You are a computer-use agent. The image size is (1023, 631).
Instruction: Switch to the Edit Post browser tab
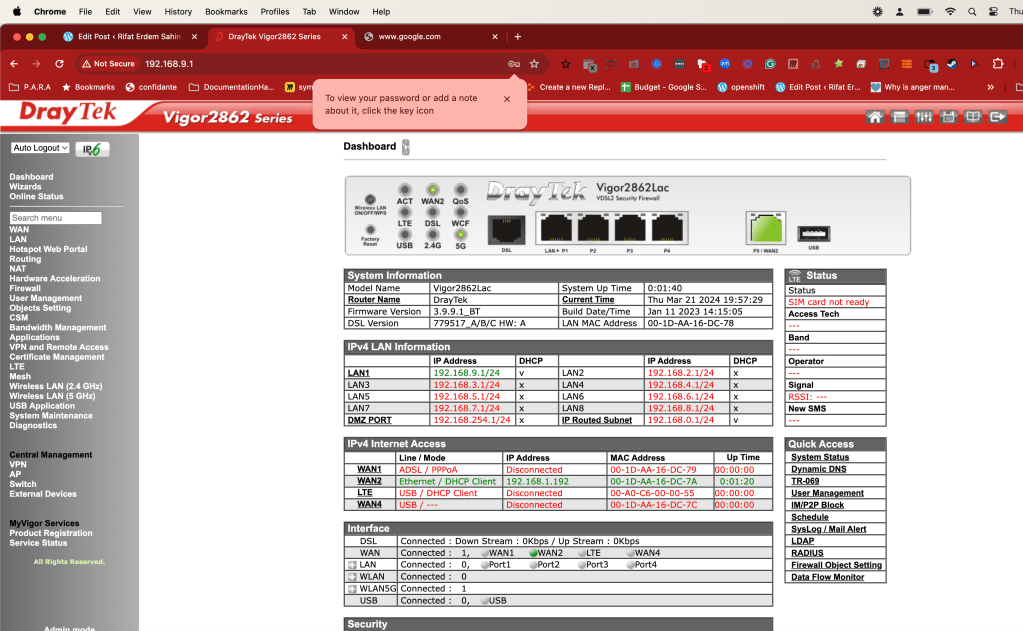[130, 37]
